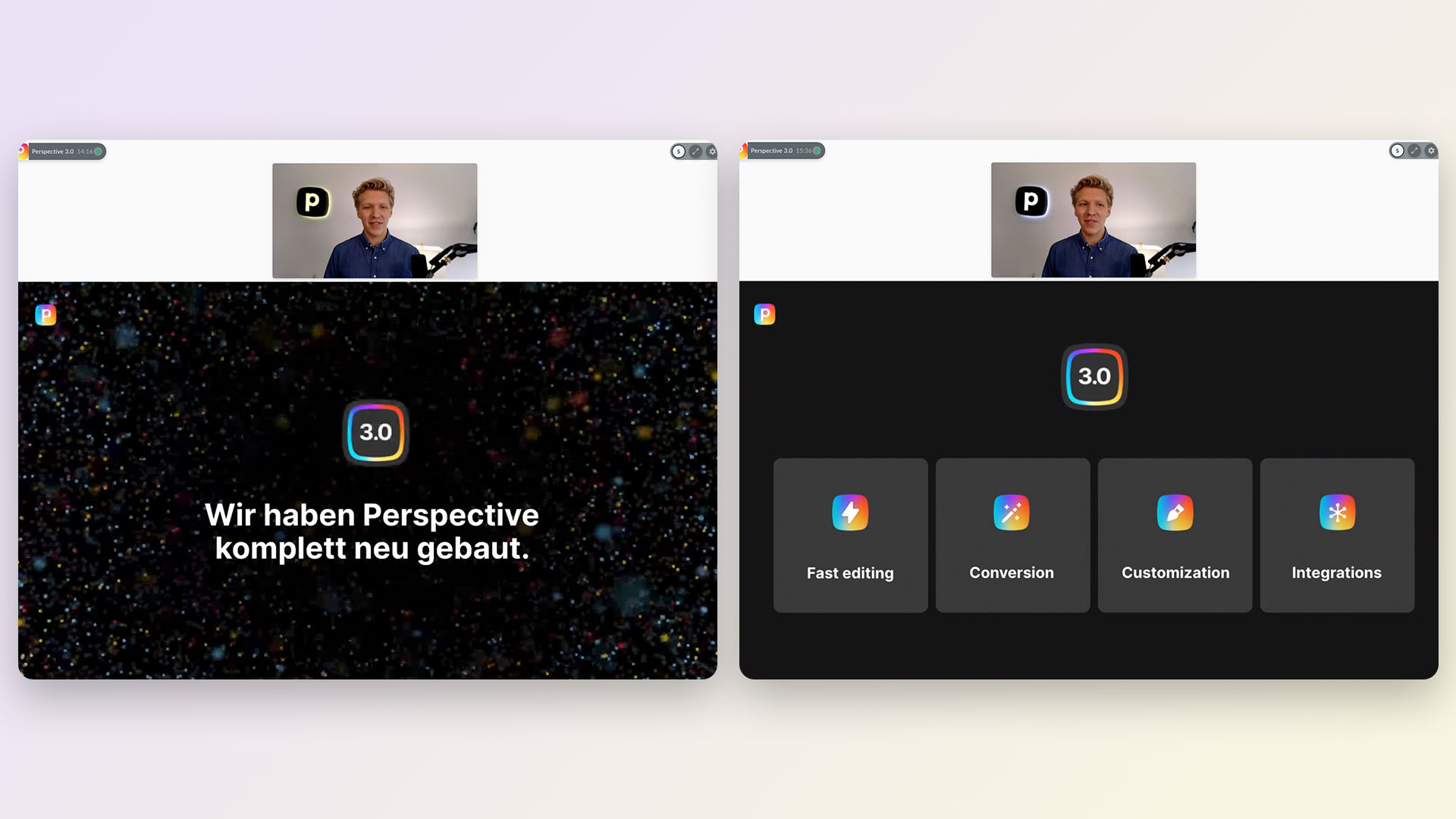The height and width of the screenshot is (819, 1456).
Task: Open the Conversion card
Action: [1013, 535]
